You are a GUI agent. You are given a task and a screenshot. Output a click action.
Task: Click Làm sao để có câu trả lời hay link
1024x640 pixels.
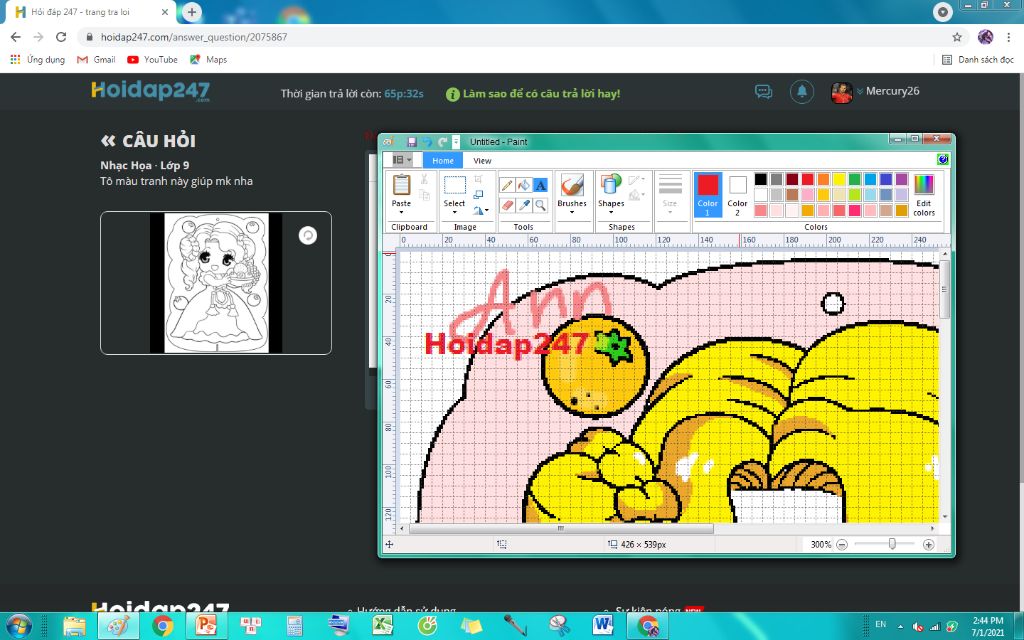tap(533, 93)
